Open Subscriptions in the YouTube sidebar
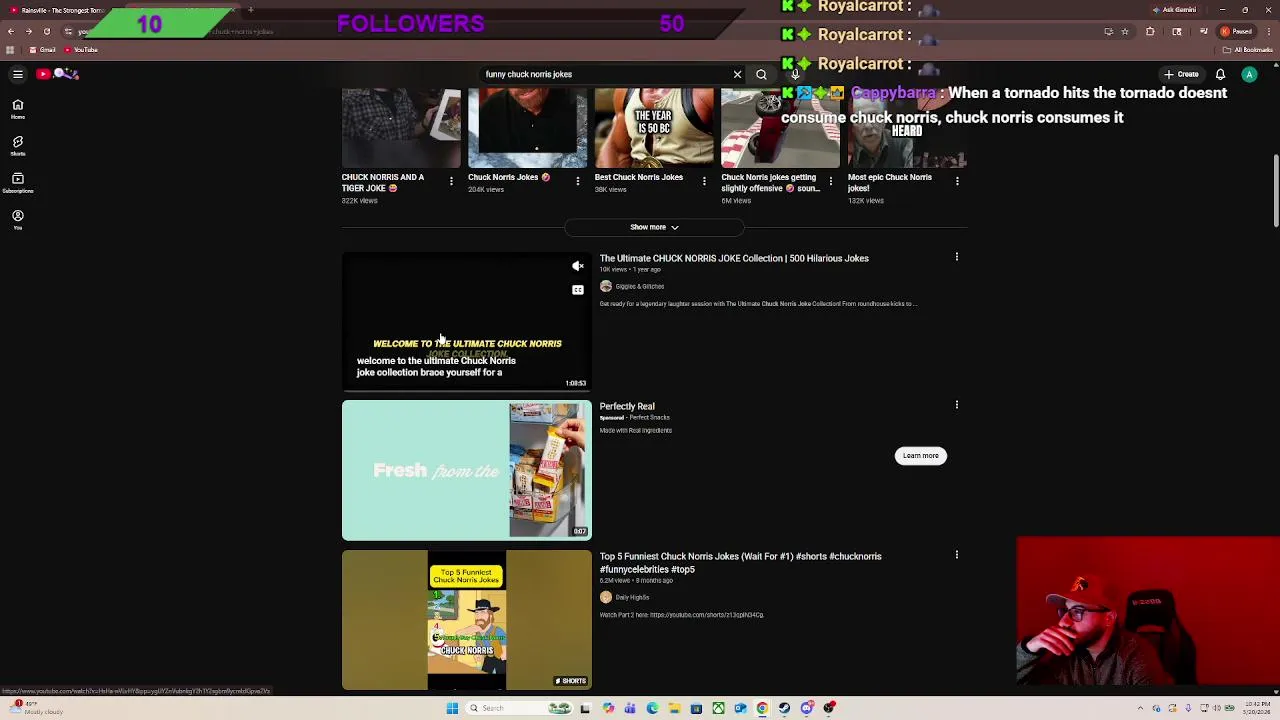 [18, 183]
